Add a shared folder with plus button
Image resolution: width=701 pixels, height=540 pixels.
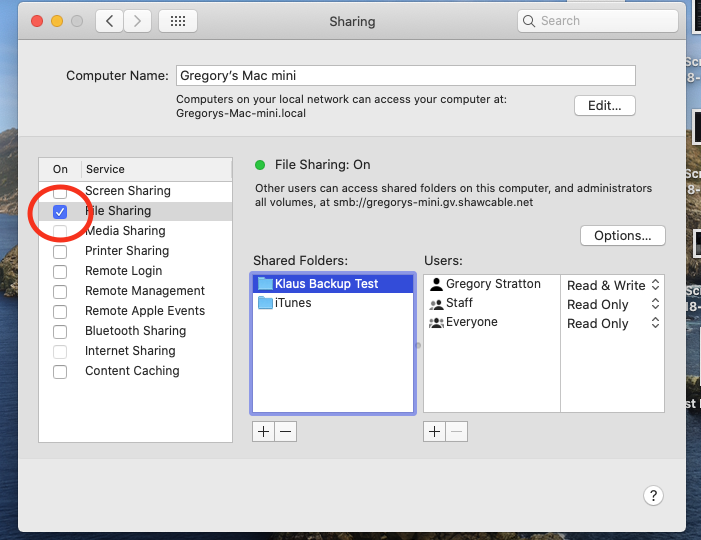pyautogui.click(x=263, y=431)
